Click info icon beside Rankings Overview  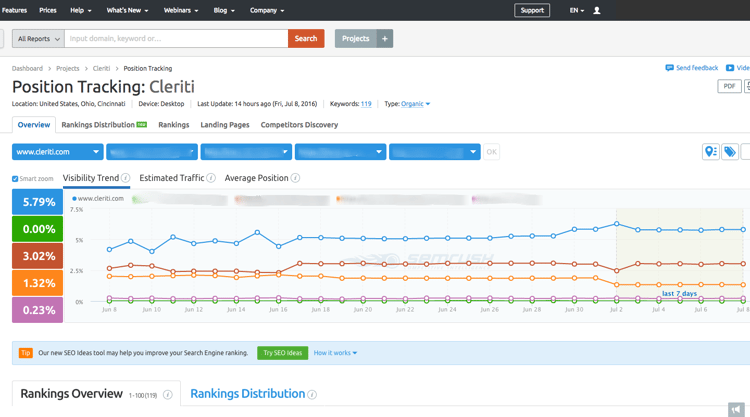click(167, 395)
